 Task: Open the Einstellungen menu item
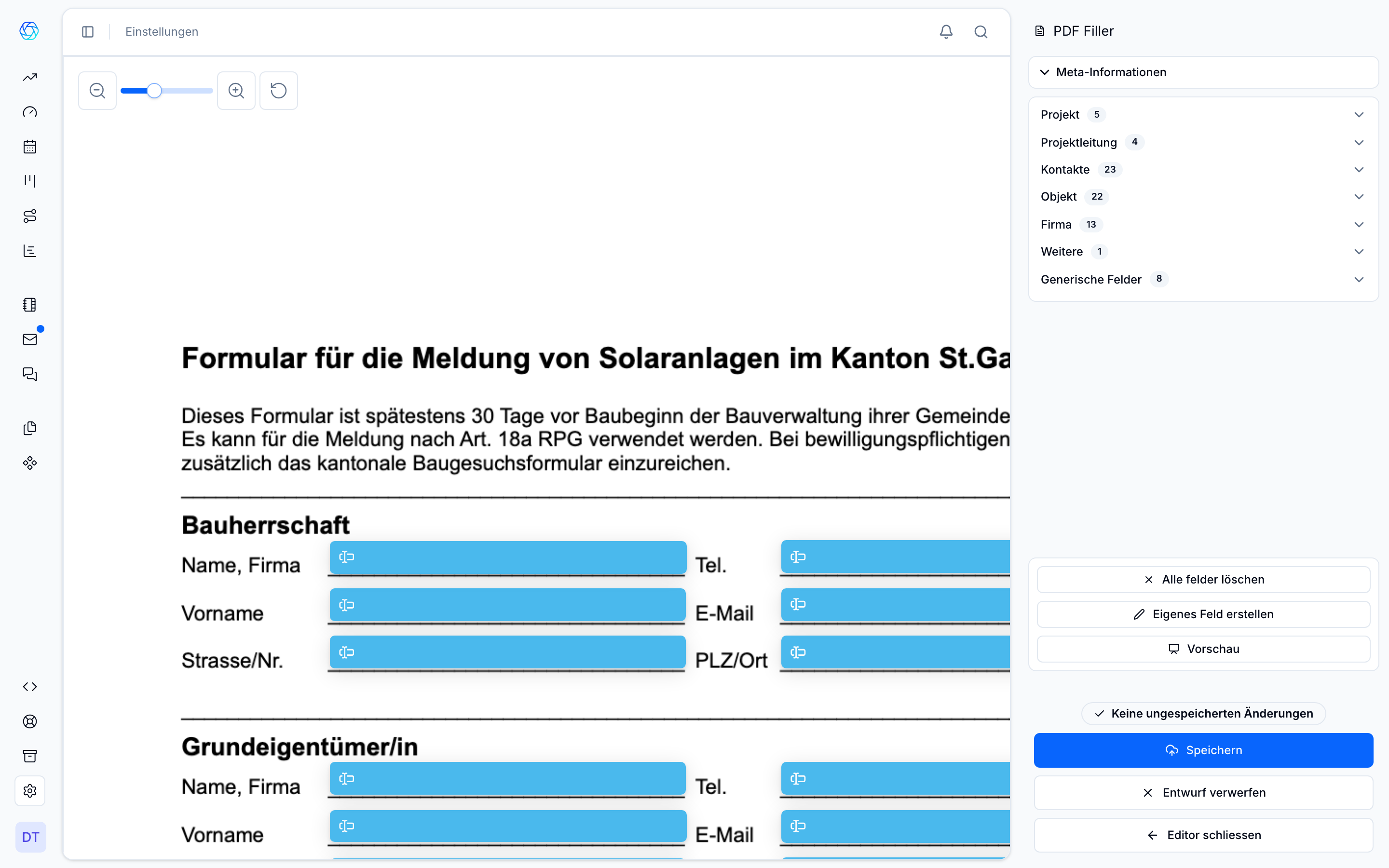coord(161,31)
